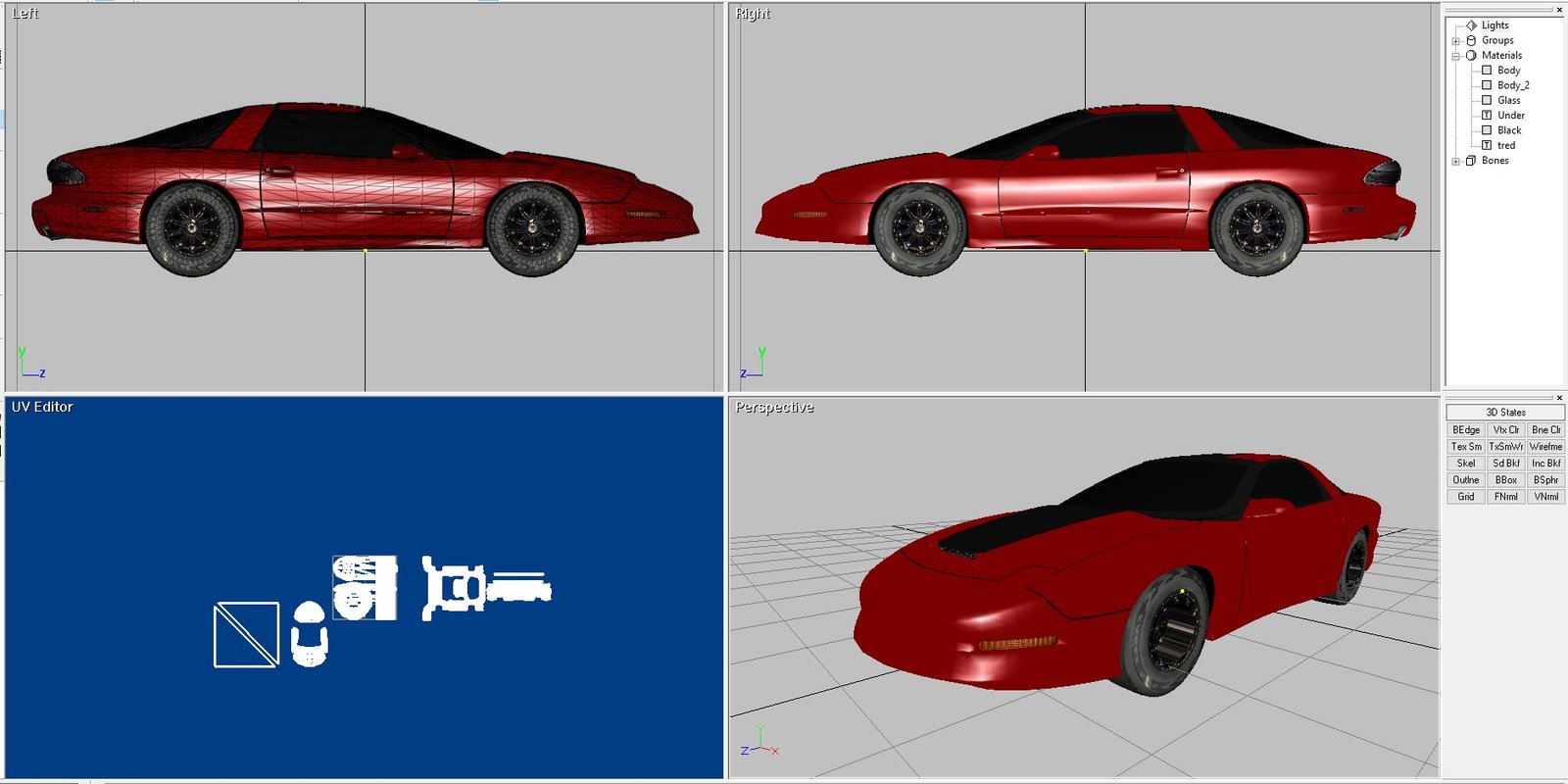This screenshot has height=784, width=1568.
Task: Click the front wheel in Perspective view
Action: pyautogui.click(x=1168, y=633)
